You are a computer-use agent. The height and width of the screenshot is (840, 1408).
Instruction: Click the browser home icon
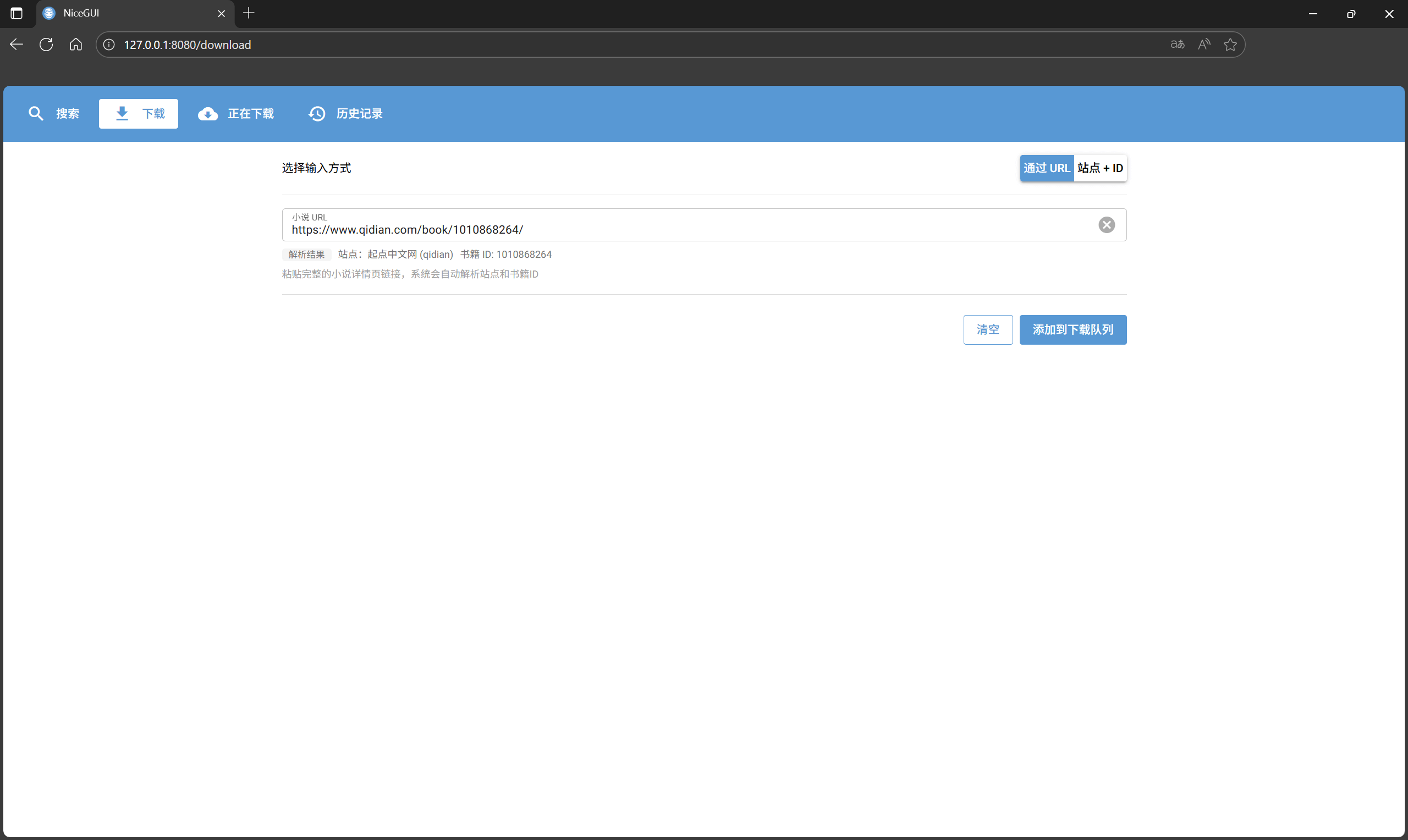click(75, 44)
